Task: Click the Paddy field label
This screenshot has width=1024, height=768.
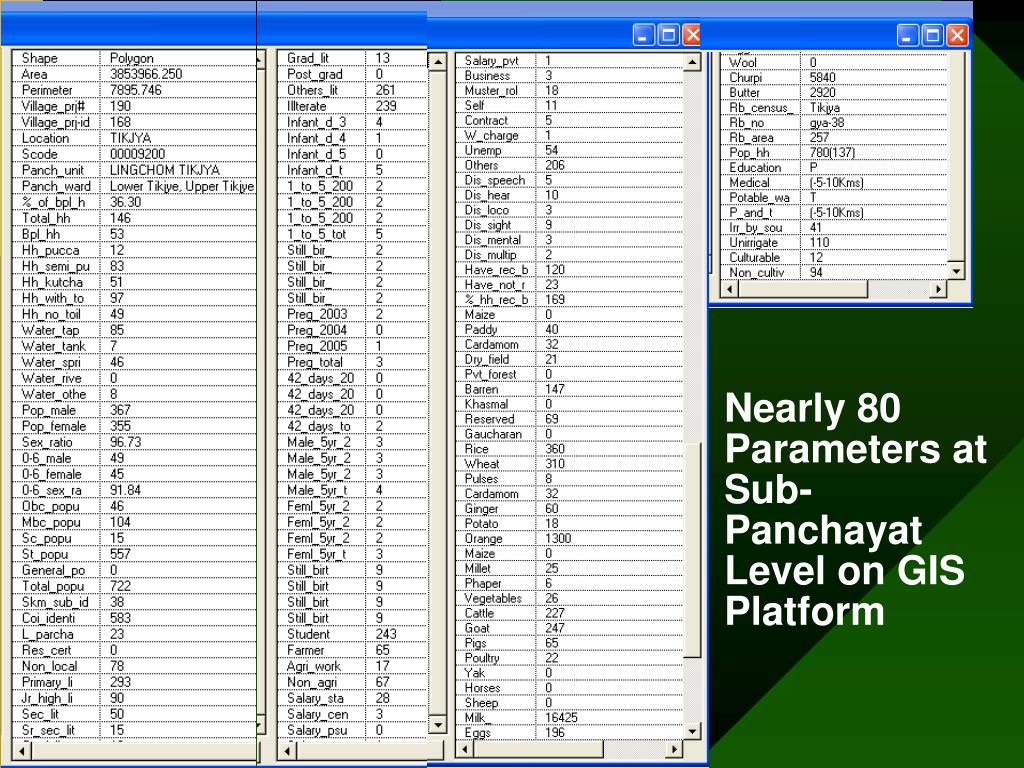Action: click(x=481, y=330)
